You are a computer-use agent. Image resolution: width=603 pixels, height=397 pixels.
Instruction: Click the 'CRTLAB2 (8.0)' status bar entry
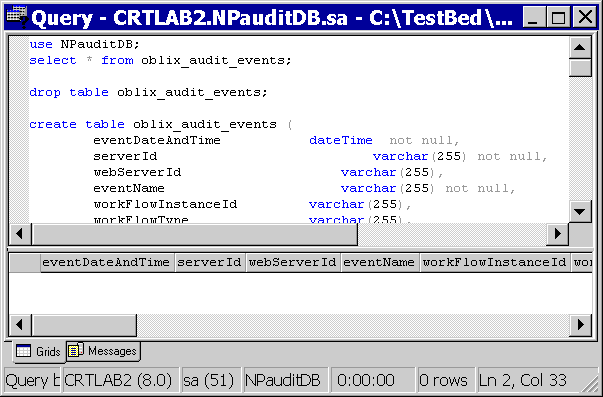[x=121, y=380]
